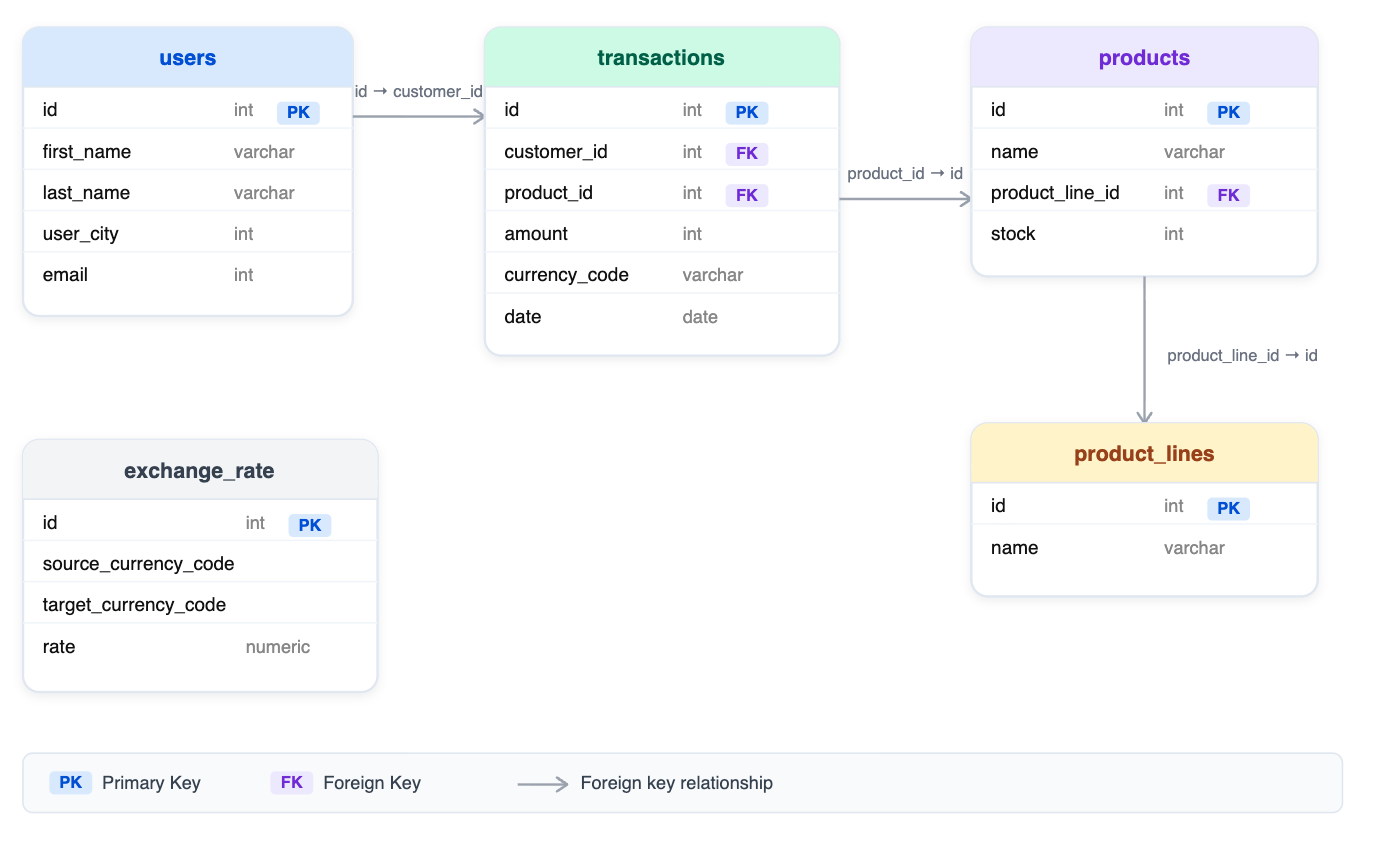
Task: Click the PK badge in users id row
Action: (x=298, y=112)
